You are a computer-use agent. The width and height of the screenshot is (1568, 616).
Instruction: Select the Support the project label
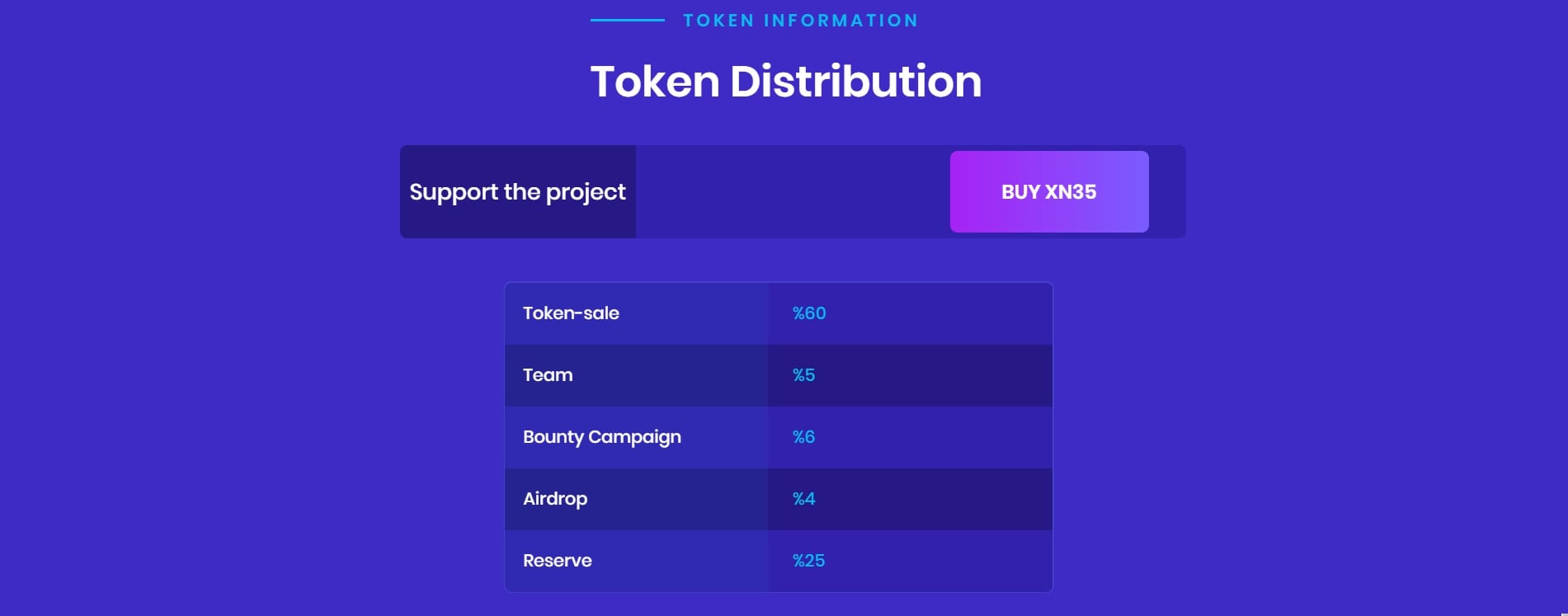(x=517, y=192)
